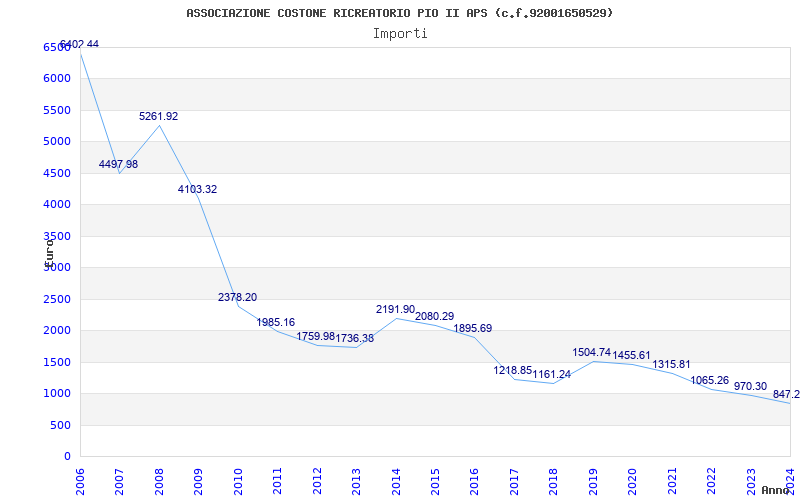Click x-axis year 2014
Image resolution: width=800 pixels, height=500 pixels.
[x=395, y=481]
